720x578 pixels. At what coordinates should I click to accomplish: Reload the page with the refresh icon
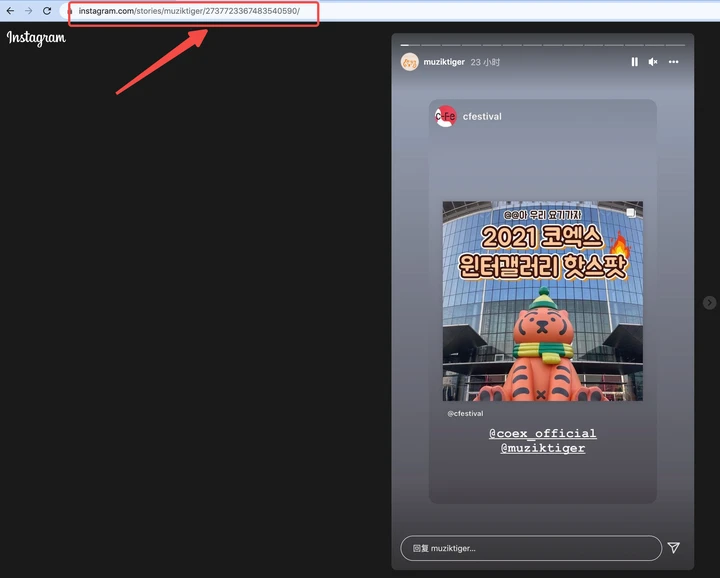pyautogui.click(x=47, y=11)
